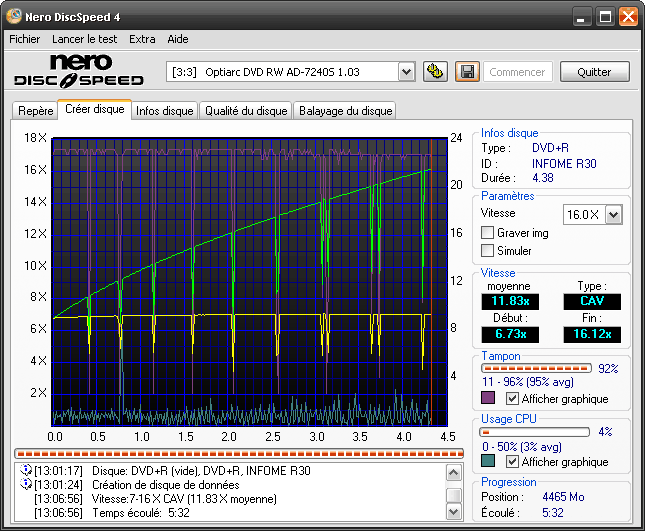Open the Lancer le test menu
The width and height of the screenshot is (645, 531).
coord(84,39)
